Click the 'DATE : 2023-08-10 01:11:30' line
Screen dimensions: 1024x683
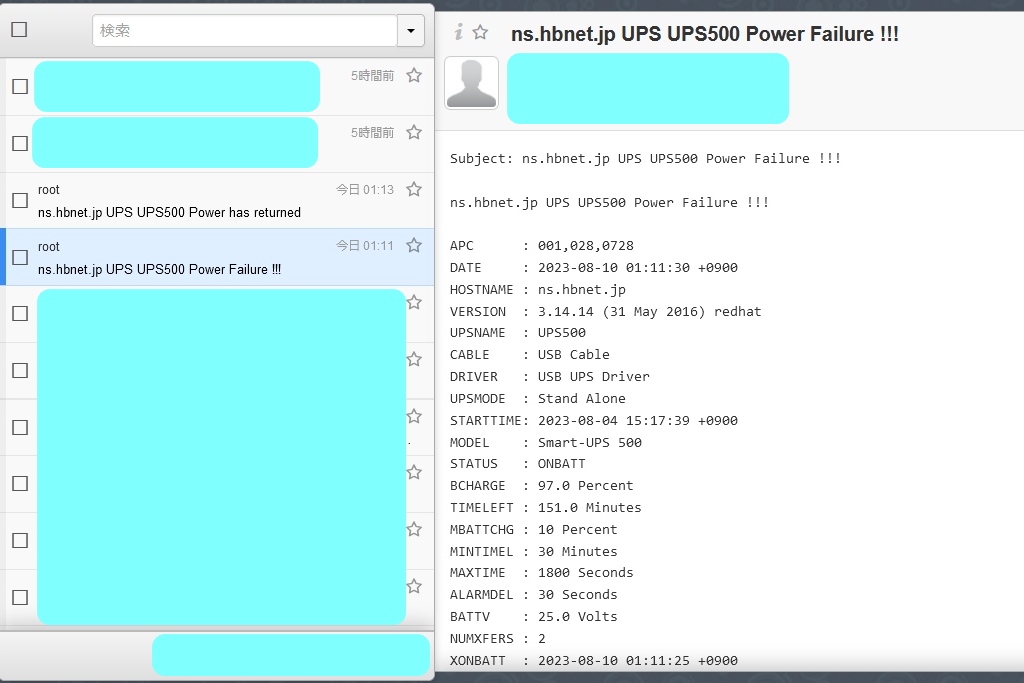click(x=594, y=268)
